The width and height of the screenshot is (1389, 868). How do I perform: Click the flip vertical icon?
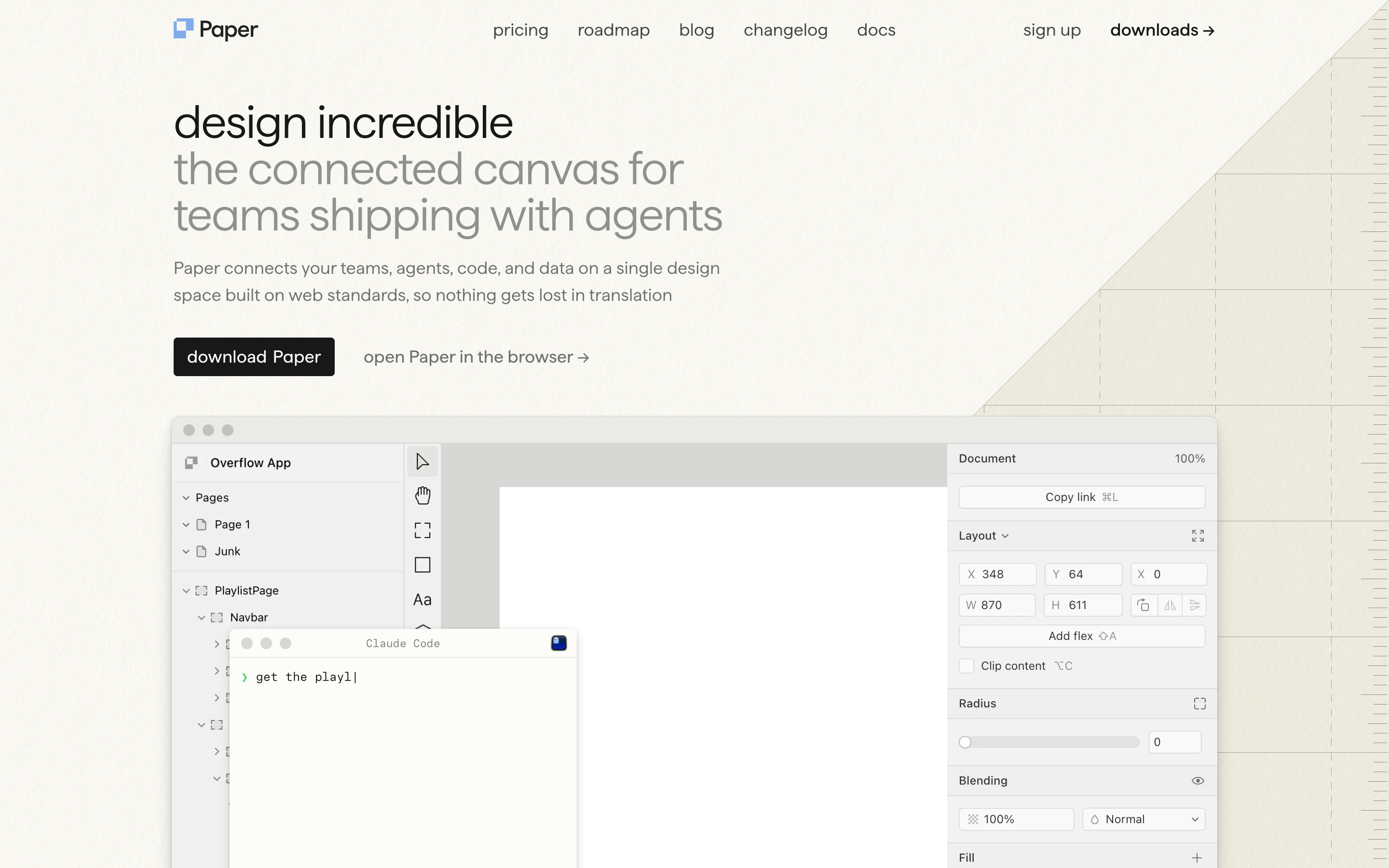click(1195, 605)
